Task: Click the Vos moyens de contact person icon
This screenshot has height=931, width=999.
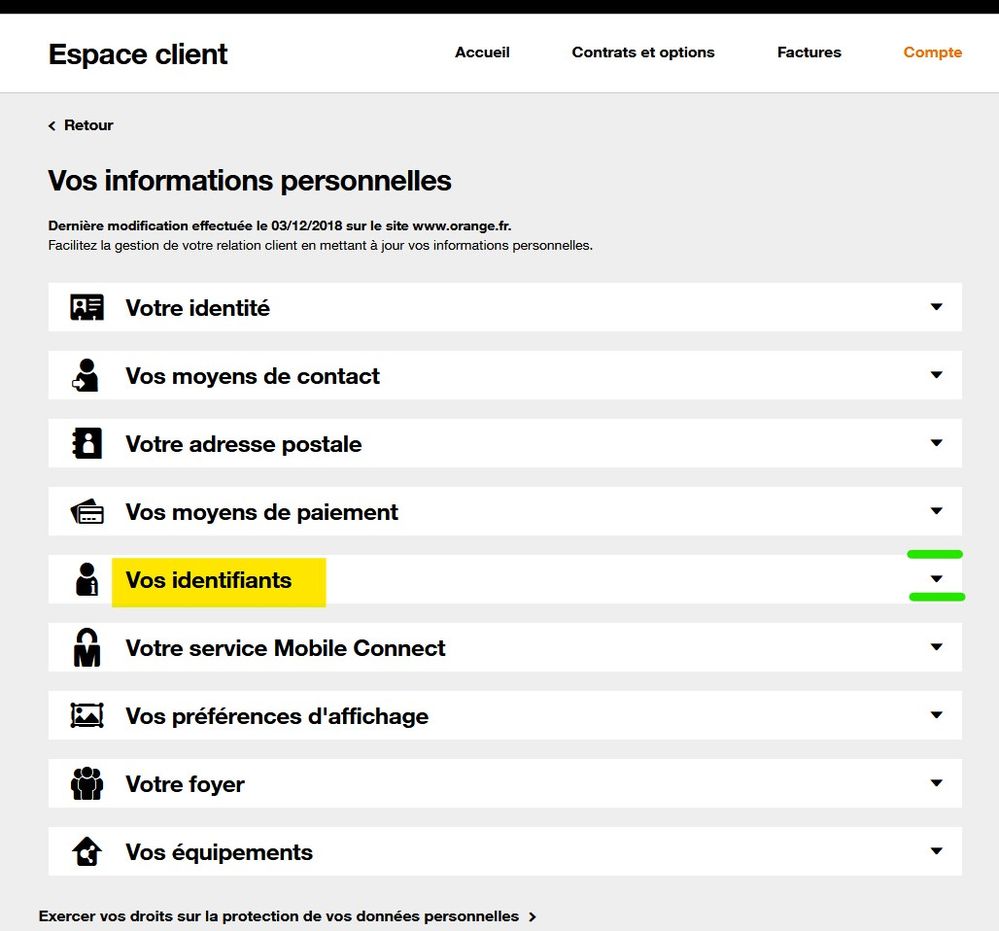Action: pyautogui.click(x=86, y=375)
